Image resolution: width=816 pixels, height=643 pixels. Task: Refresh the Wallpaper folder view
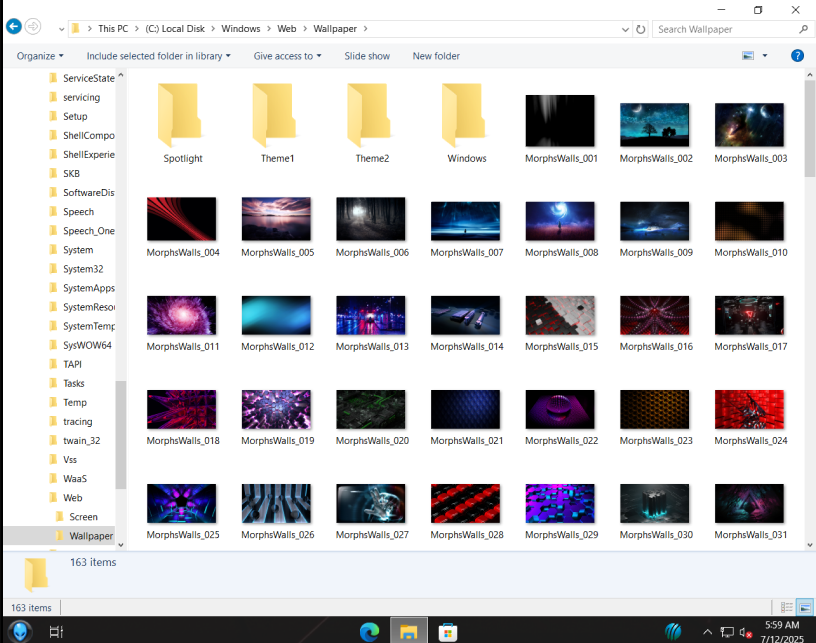(x=641, y=29)
